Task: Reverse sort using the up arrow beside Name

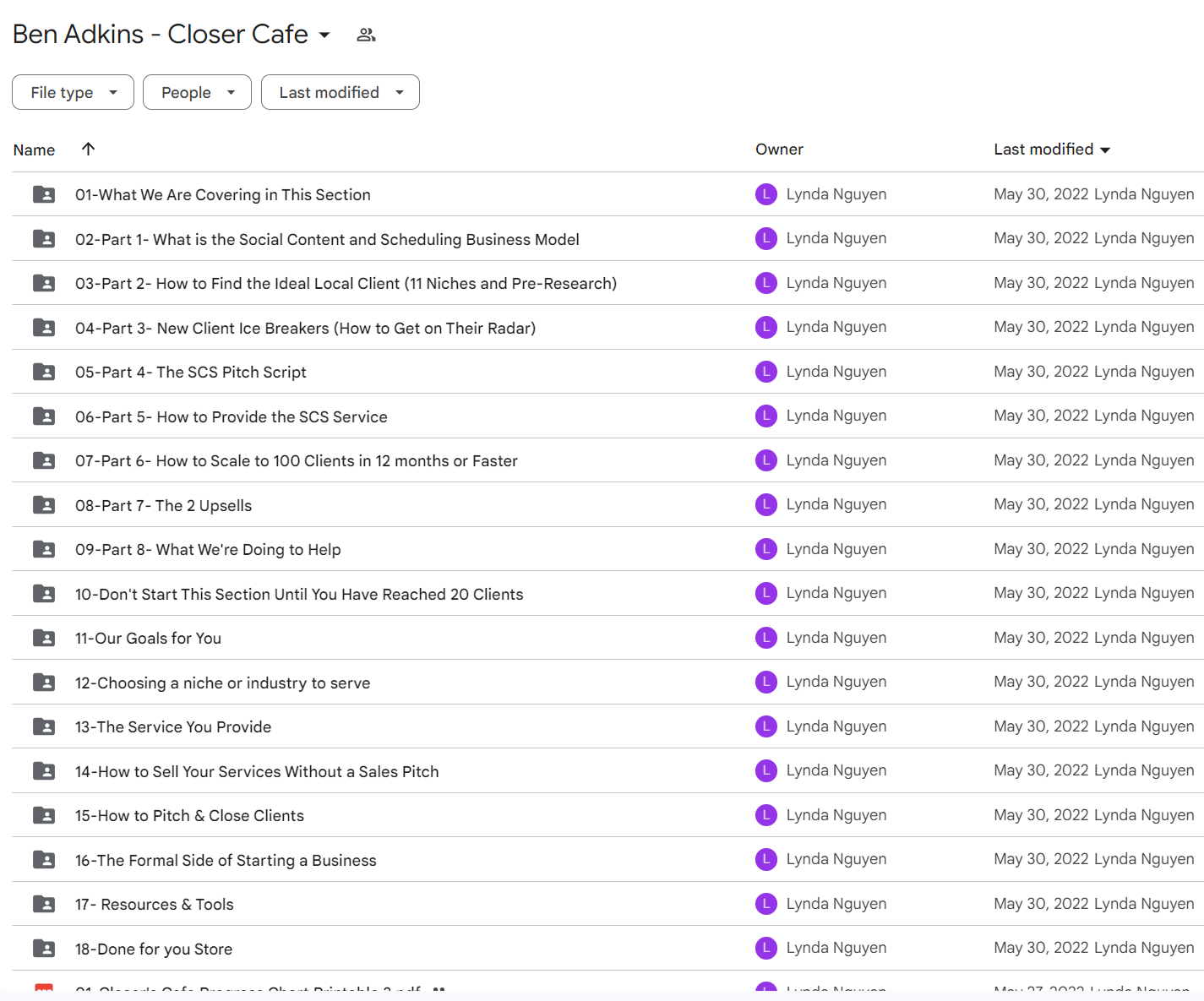Action: pyautogui.click(x=88, y=149)
